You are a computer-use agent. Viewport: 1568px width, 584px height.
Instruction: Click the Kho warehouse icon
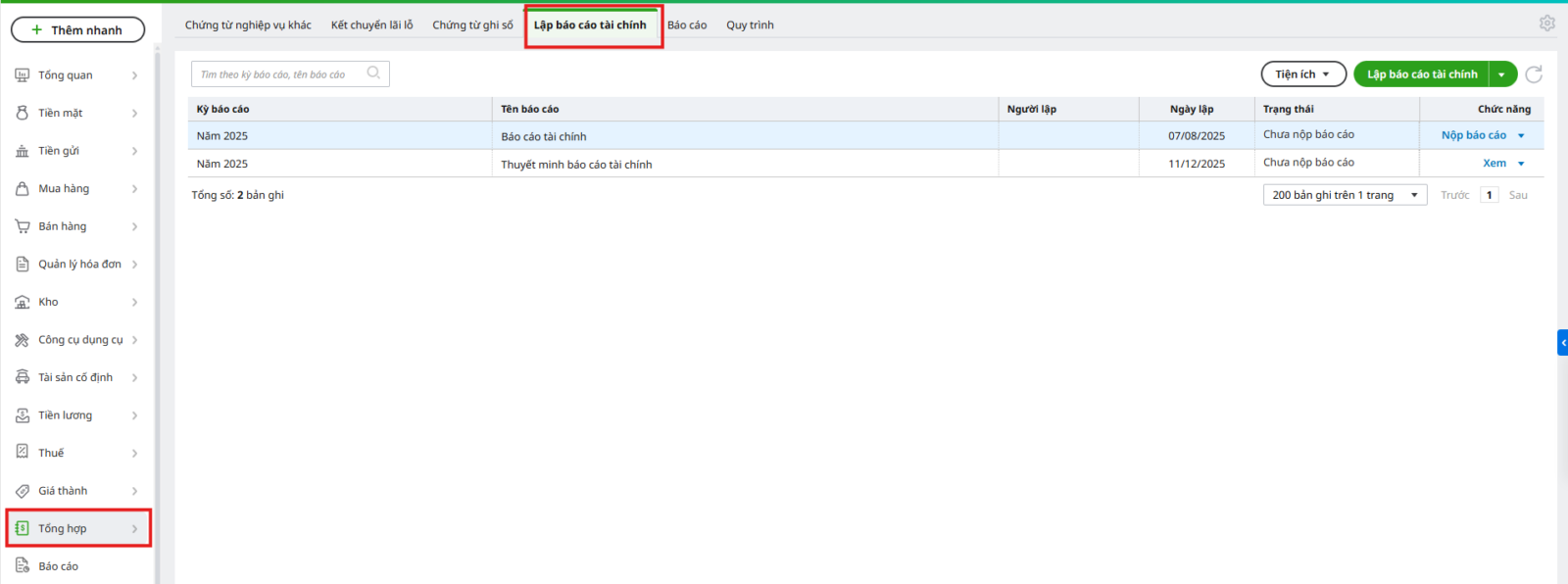23,302
